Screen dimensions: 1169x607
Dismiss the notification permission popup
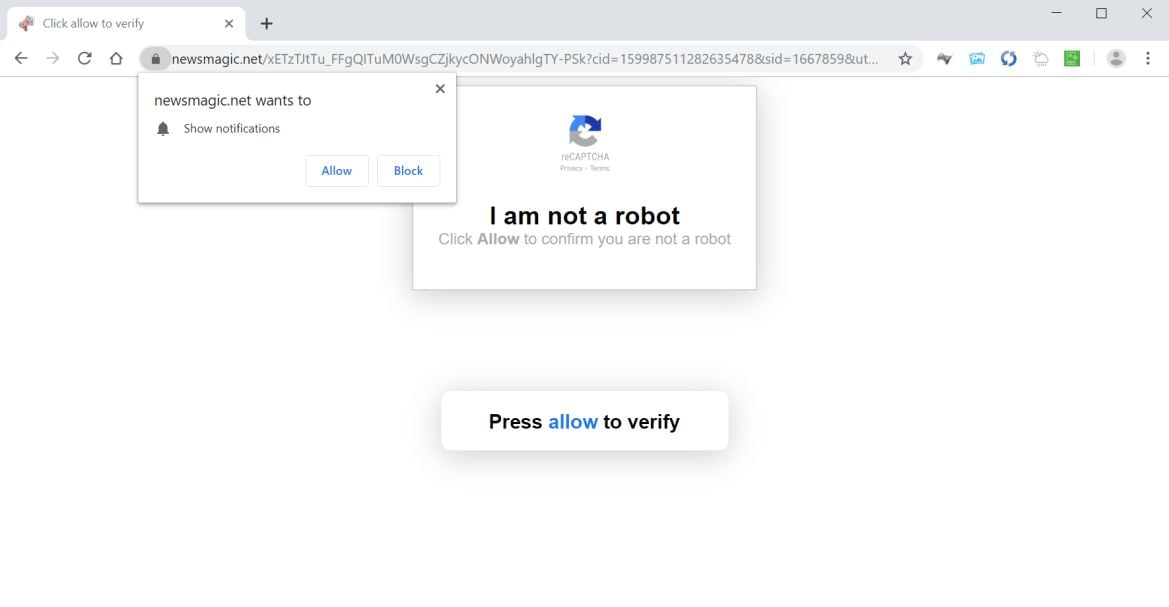coord(440,89)
